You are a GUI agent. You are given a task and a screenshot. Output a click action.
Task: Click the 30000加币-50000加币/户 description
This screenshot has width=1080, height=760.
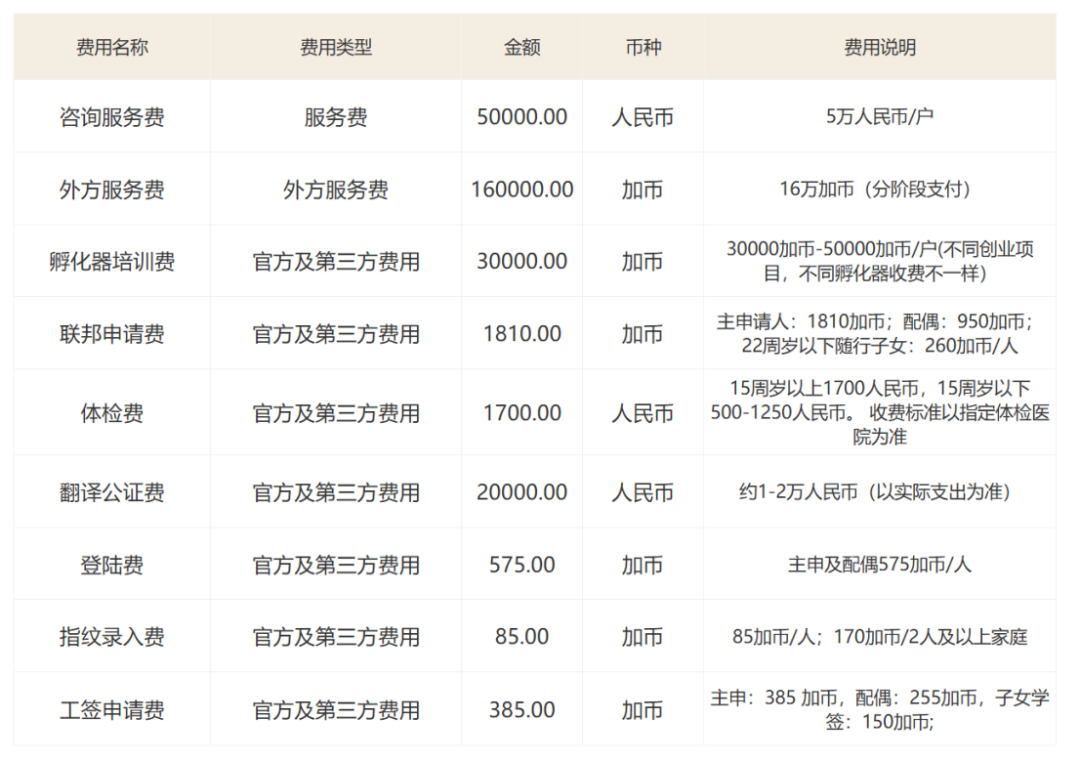click(x=880, y=261)
